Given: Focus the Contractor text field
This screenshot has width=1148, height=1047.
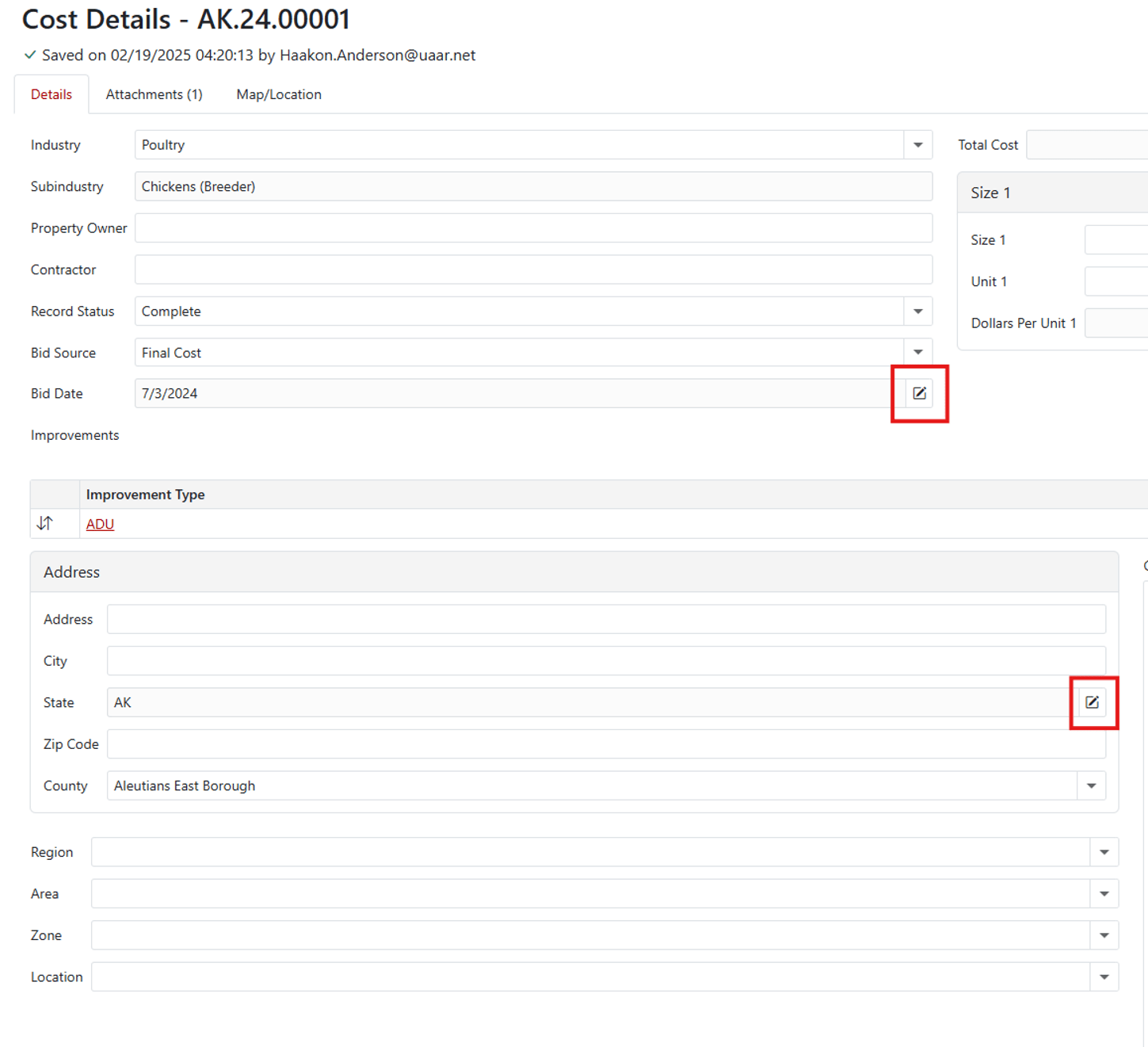Looking at the screenshot, I should 532,269.
